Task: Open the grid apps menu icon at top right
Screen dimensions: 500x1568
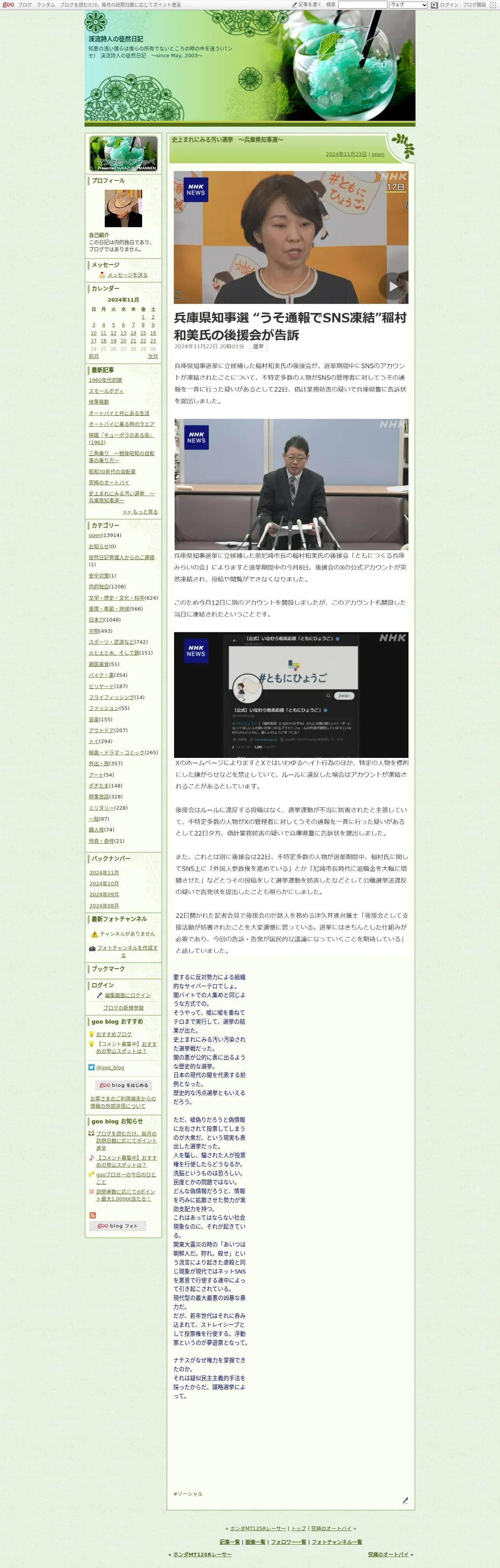Action: click(493, 5)
